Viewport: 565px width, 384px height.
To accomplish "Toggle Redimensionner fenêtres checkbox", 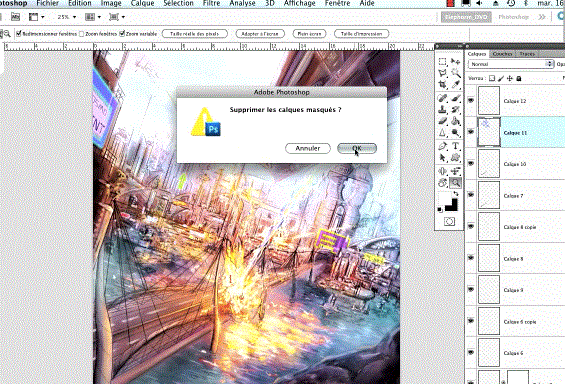I will [x=19, y=34].
